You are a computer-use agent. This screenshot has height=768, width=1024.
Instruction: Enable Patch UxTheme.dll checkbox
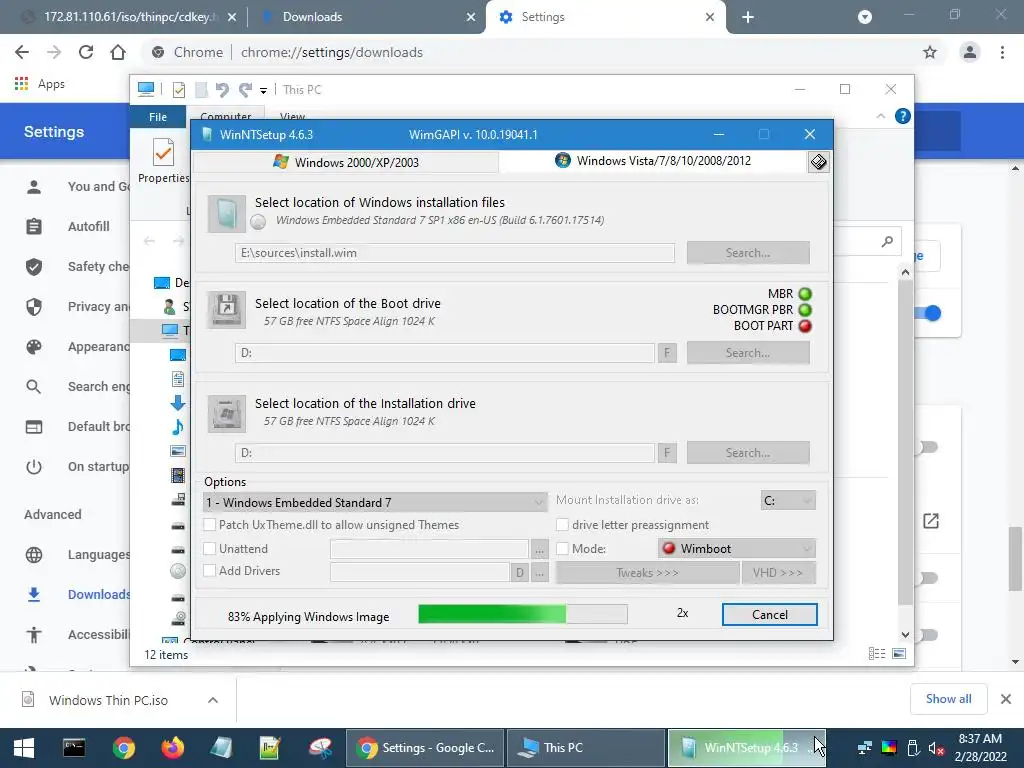coord(210,524)
